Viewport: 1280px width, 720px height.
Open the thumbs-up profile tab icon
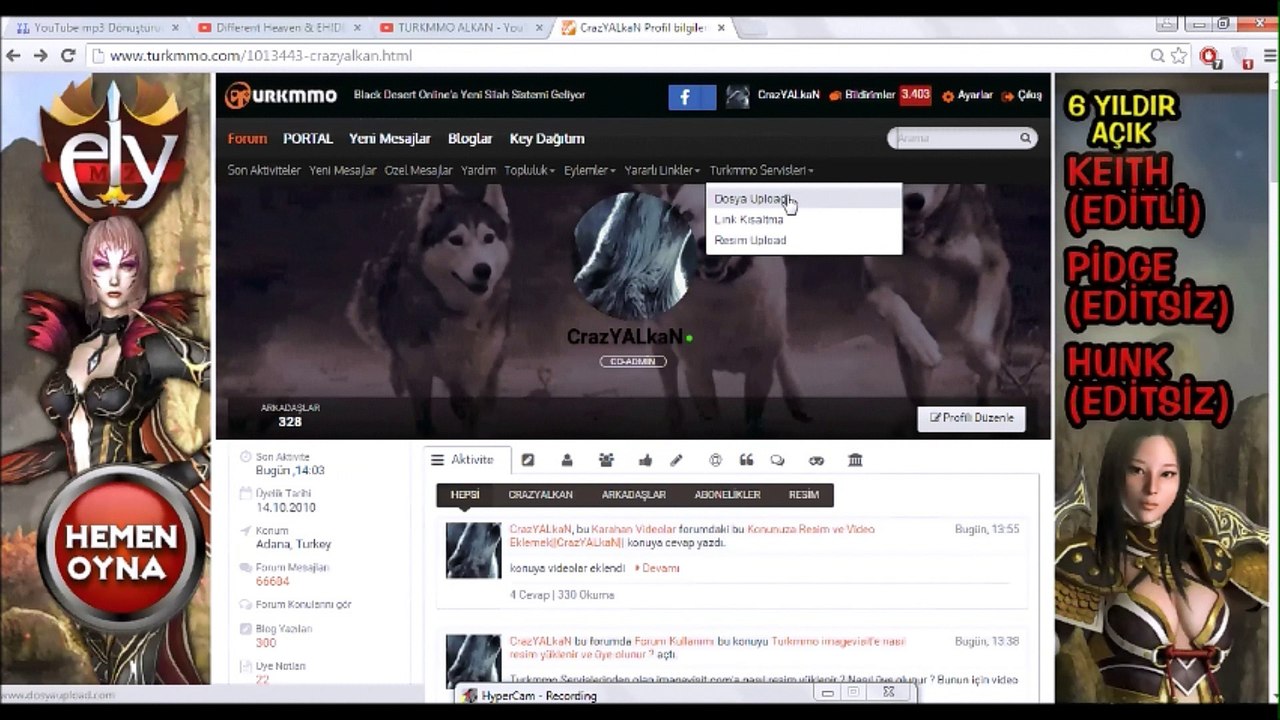click(645, 460)
